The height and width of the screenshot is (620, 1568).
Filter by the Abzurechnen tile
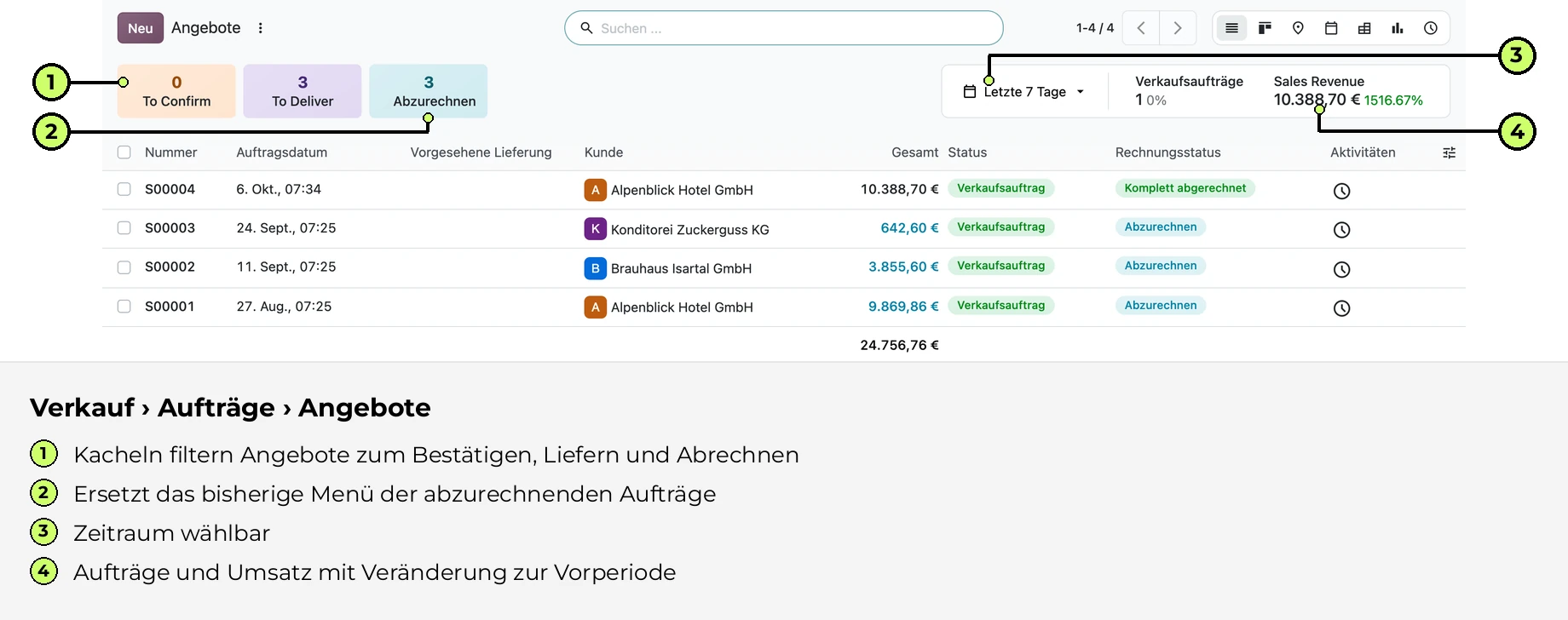click(x=429, y=91)
